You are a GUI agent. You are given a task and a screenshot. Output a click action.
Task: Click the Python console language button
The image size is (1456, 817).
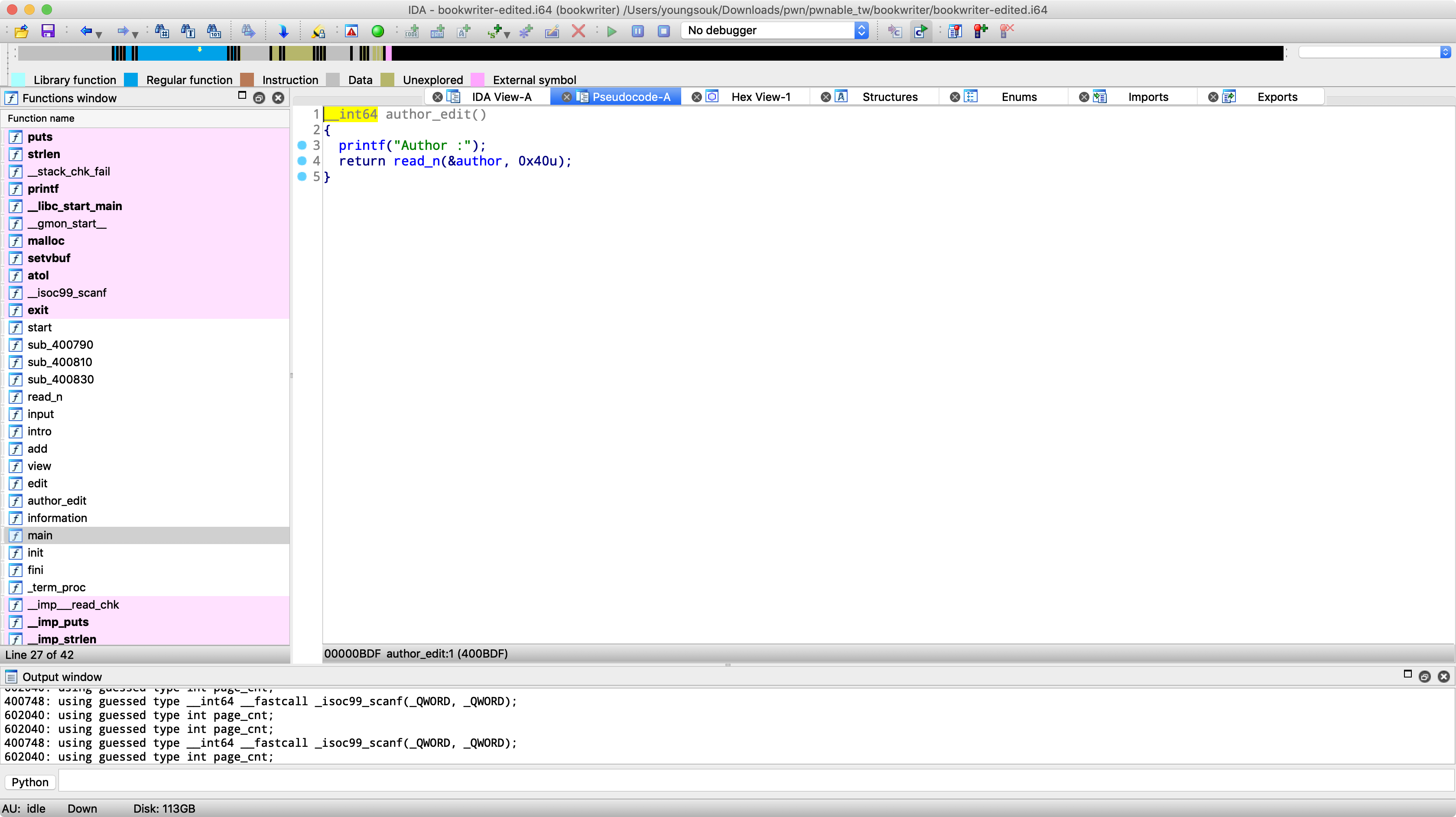(30, 782)
